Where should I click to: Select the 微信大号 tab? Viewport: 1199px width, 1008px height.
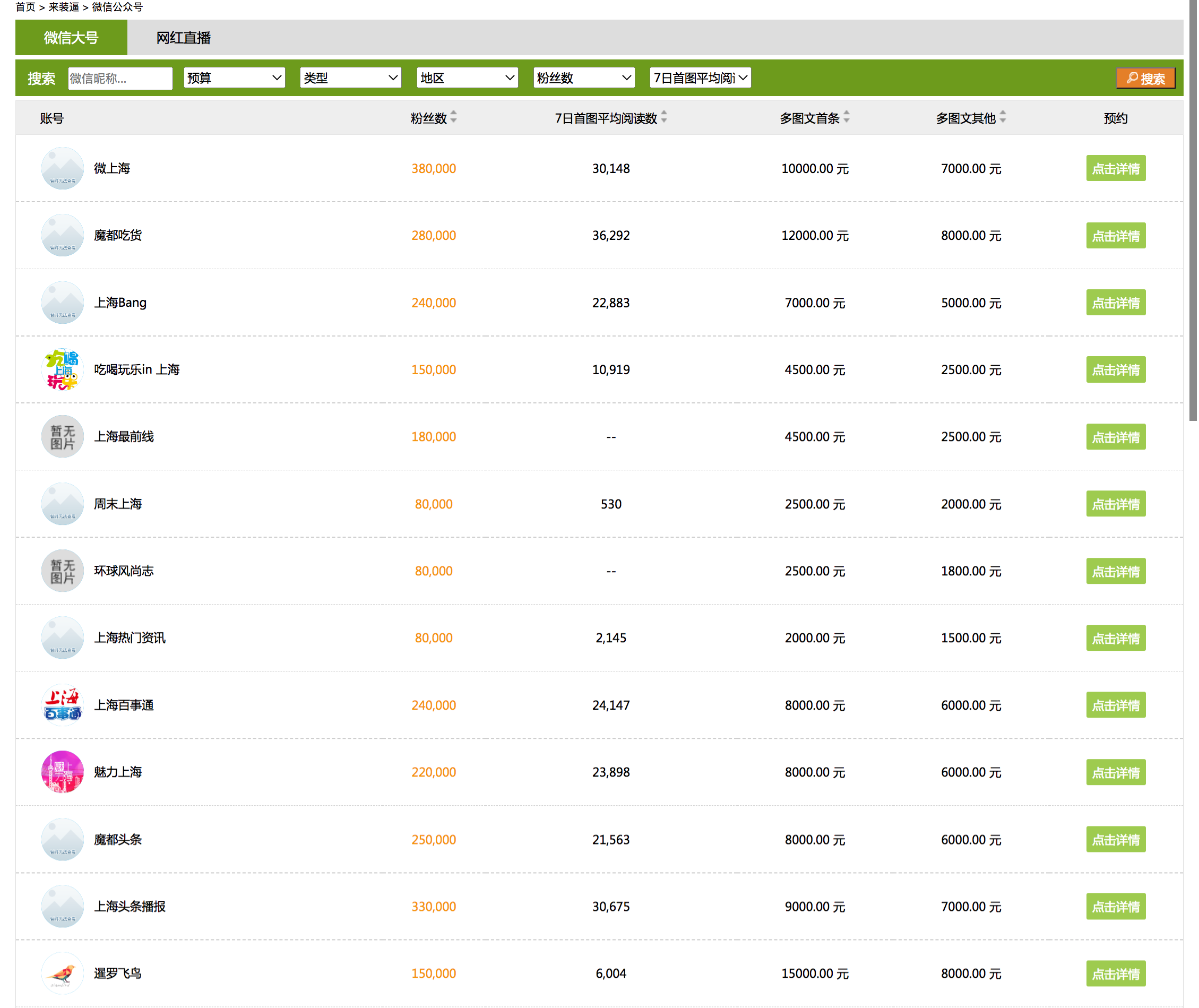pos(72,38)
